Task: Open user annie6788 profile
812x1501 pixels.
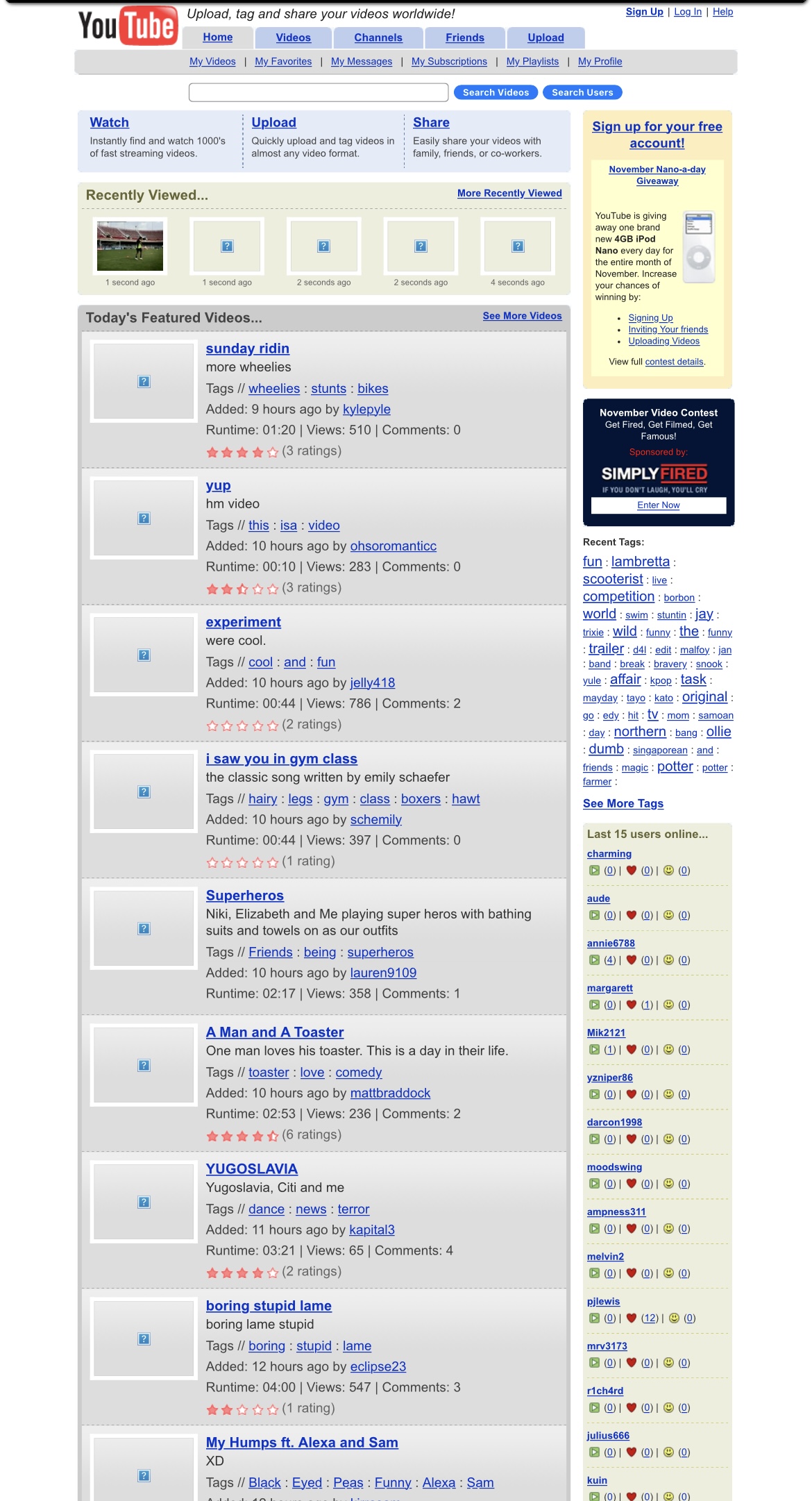Action: pos(611,943)
